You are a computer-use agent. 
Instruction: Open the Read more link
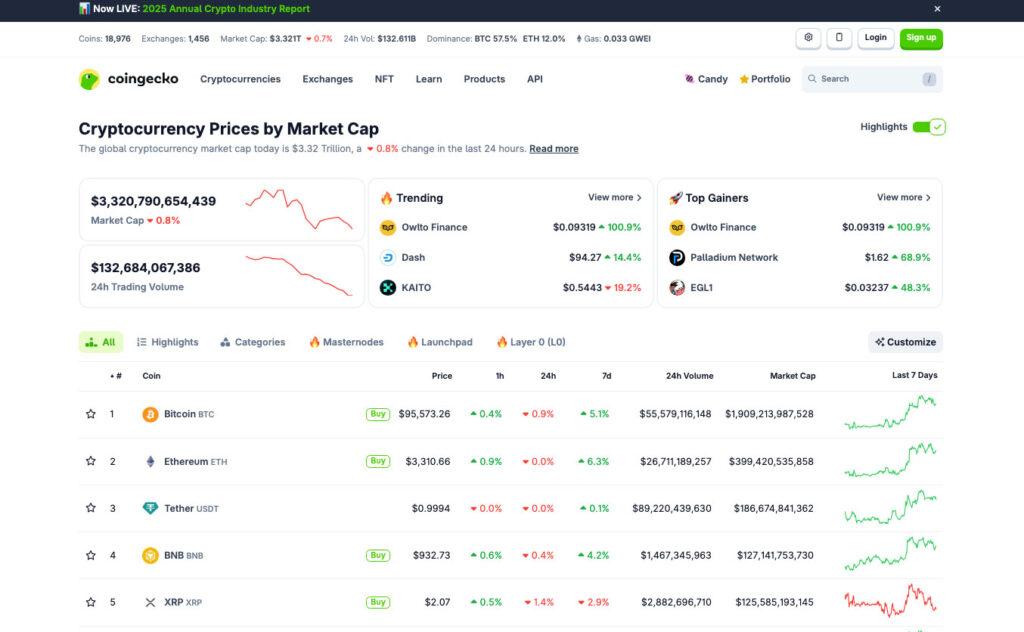(x=553, y=149)
